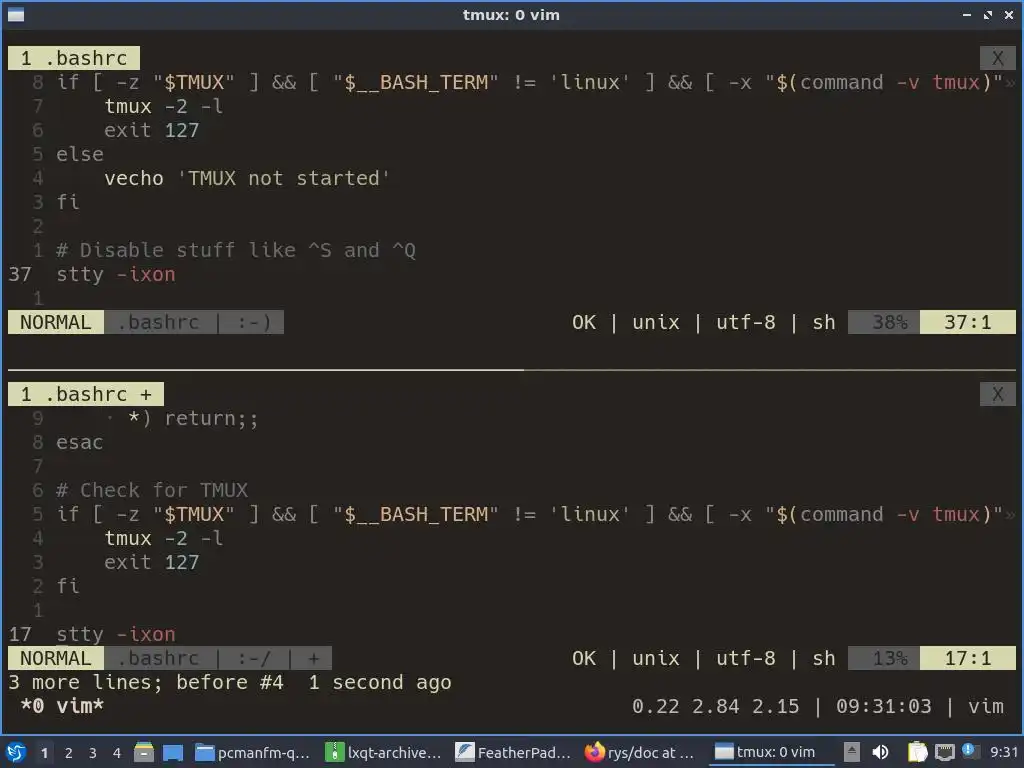1024x768 pixels.
Task: Click the 'esac' line in lower pane
Action: pos(80,443)
